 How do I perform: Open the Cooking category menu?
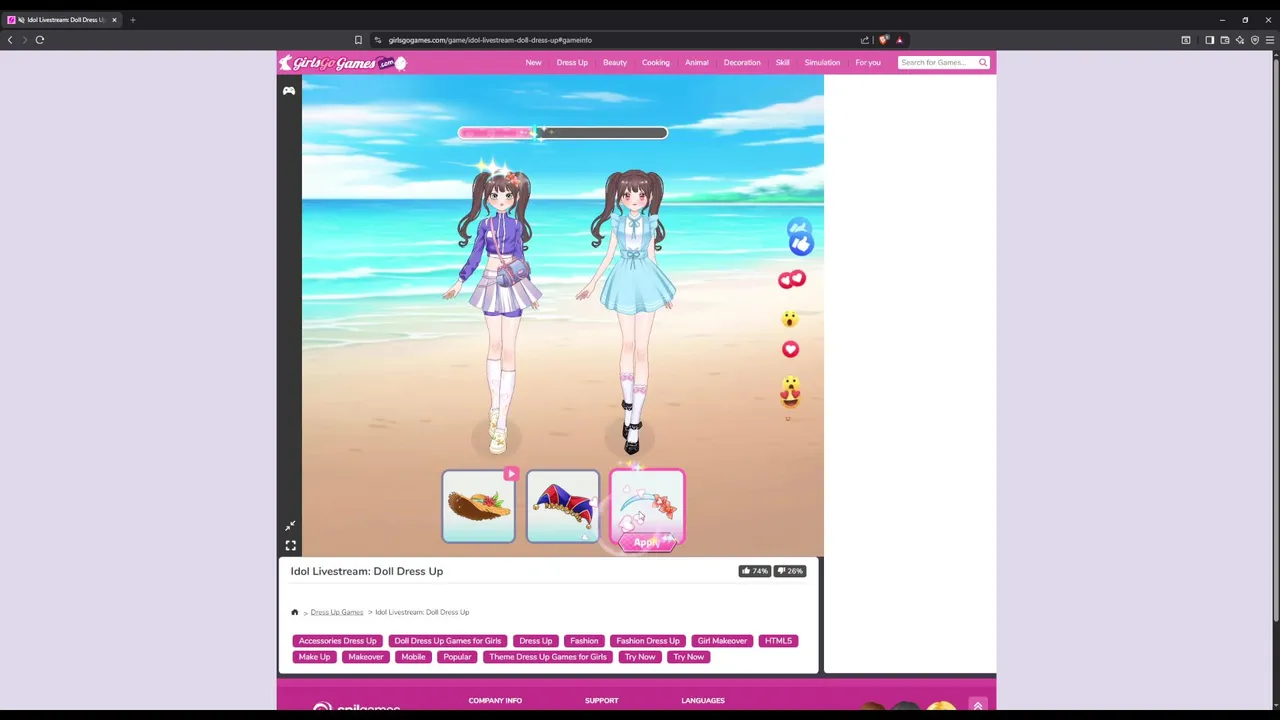(x=656, y=63)
